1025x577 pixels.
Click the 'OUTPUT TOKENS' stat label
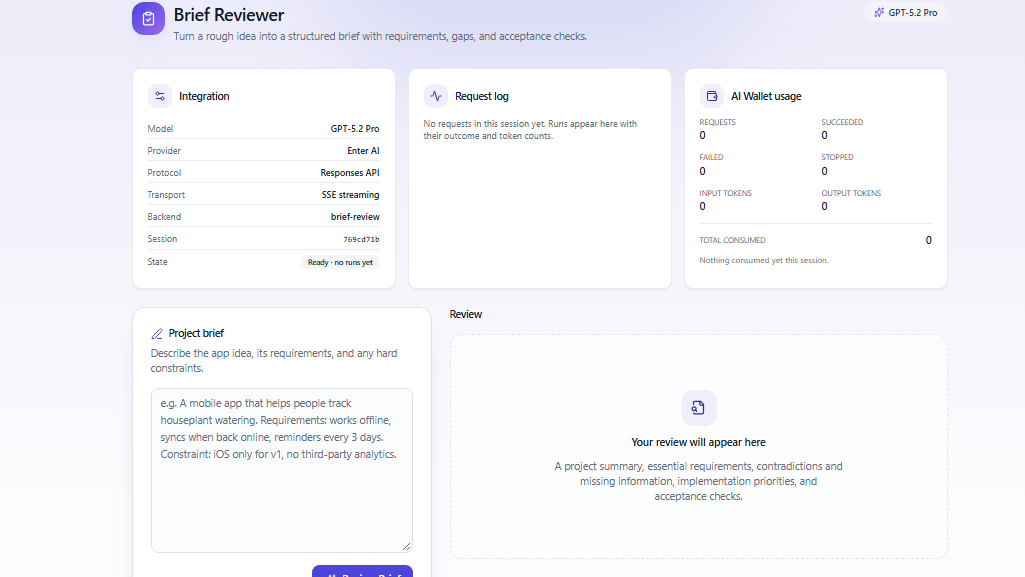coord(851,193)
